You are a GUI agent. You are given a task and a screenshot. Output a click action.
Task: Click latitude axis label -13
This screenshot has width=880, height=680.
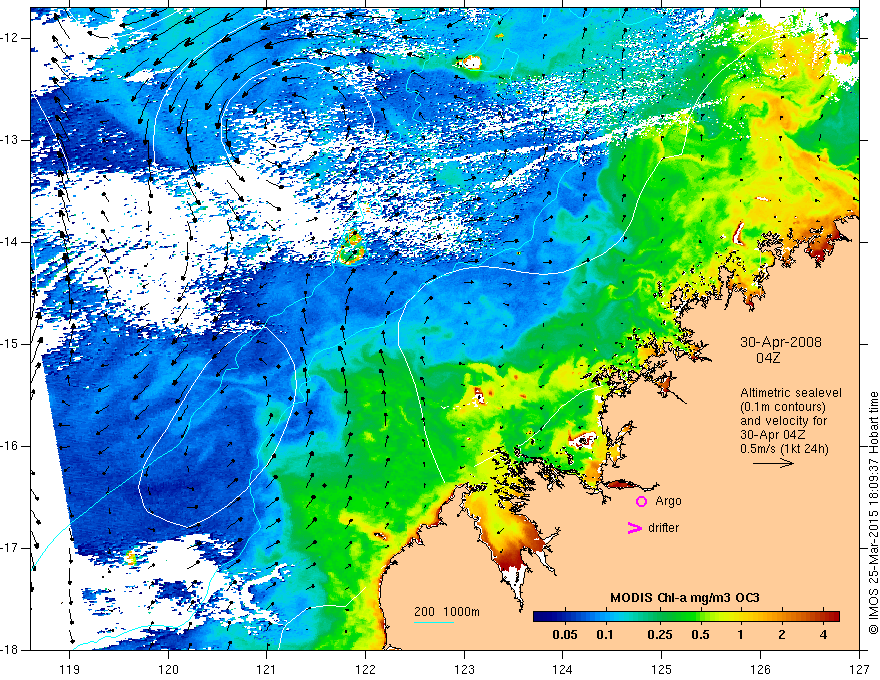click(10, 140)
